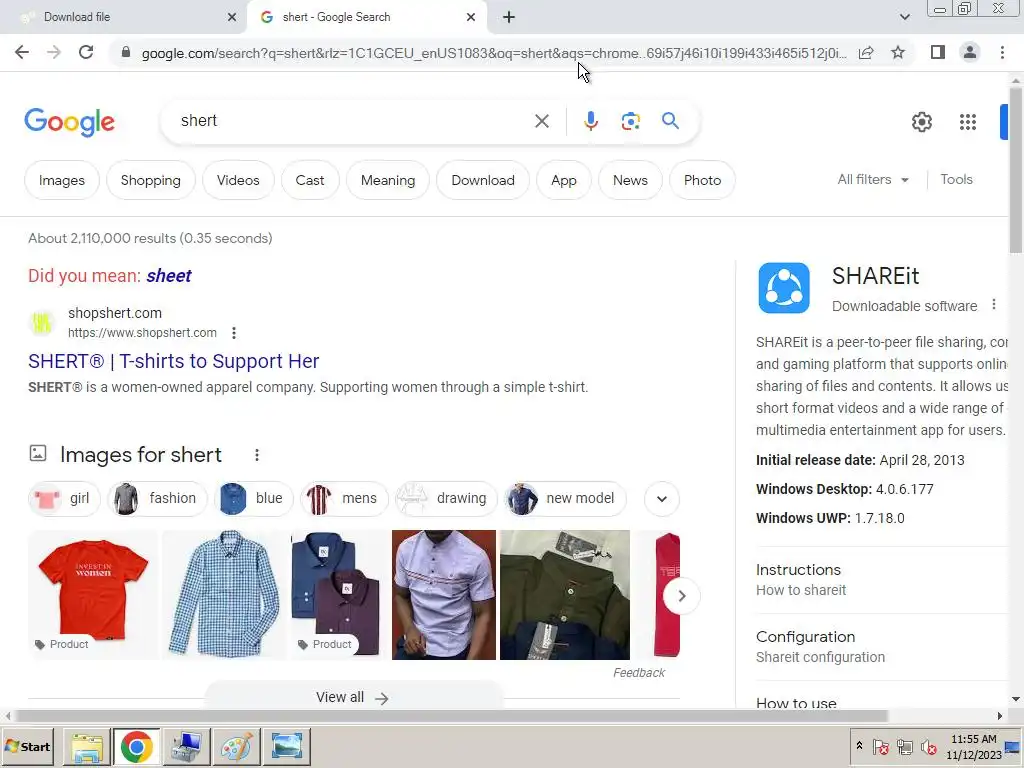Screen dimensions: 1024x768
Task: Submit search with the magnifier icon
Action: 670,121
